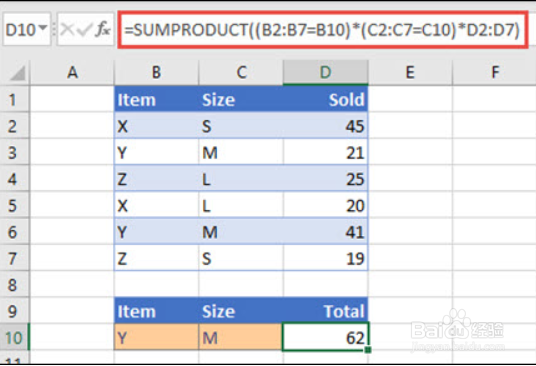The image size is (536, 366).
Task: Select orange cell C10 containing M
Action: point(241,337)
